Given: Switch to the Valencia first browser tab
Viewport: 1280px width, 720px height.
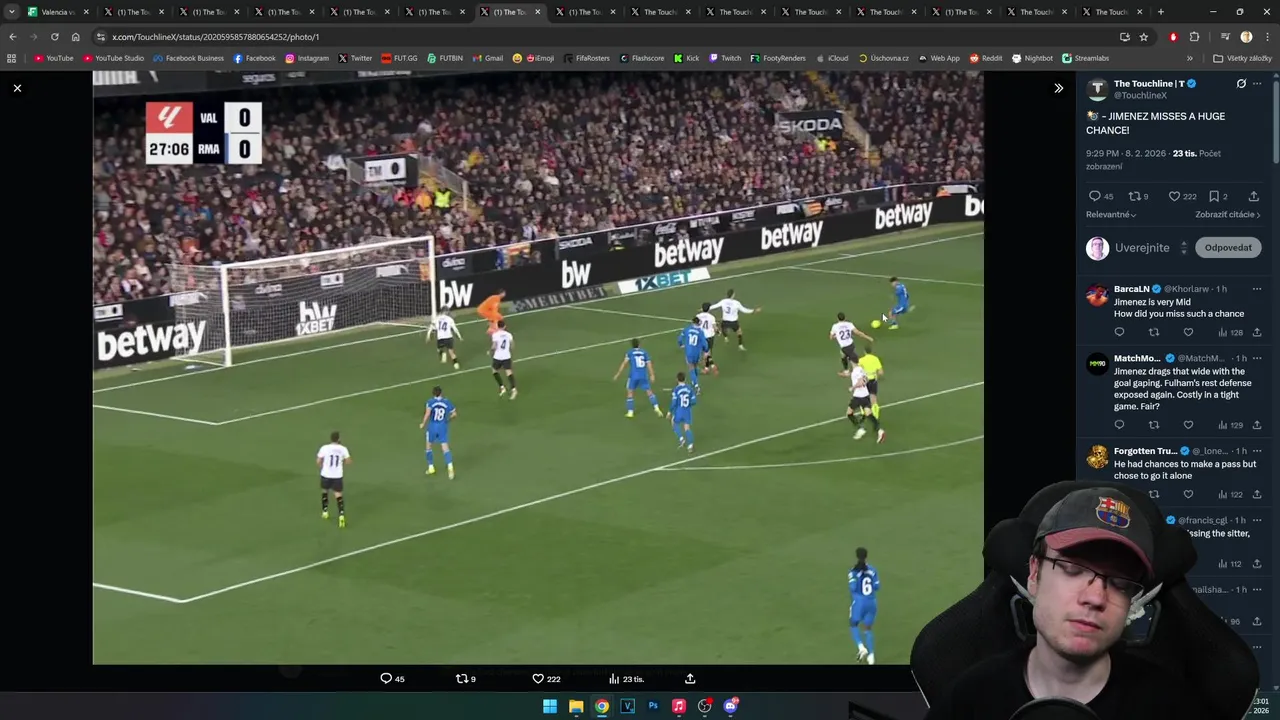Looking at the screenshot, I should [57, 12].
